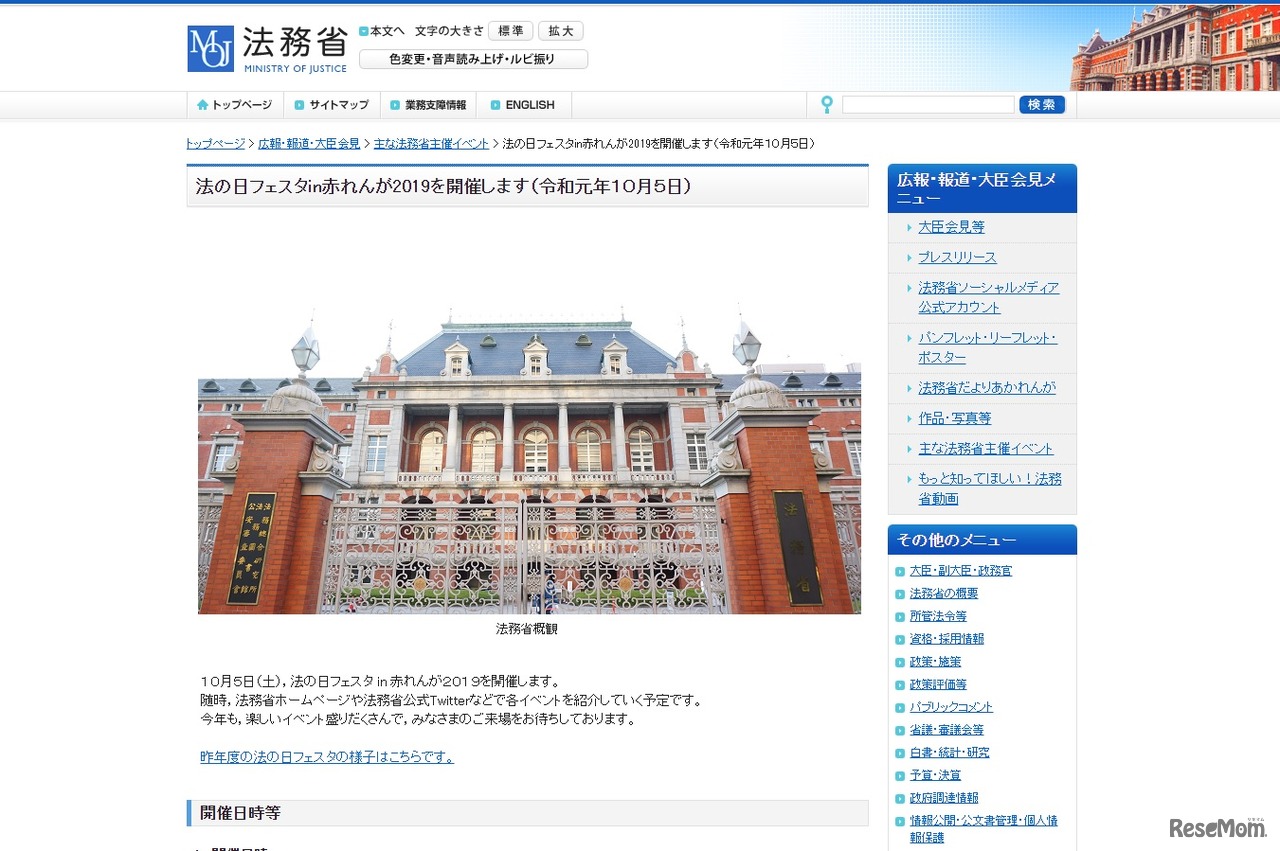Viewport: 1280px width, 851px height.
Task: Click the teal search pin icon
Action: (x=826, y=104)
